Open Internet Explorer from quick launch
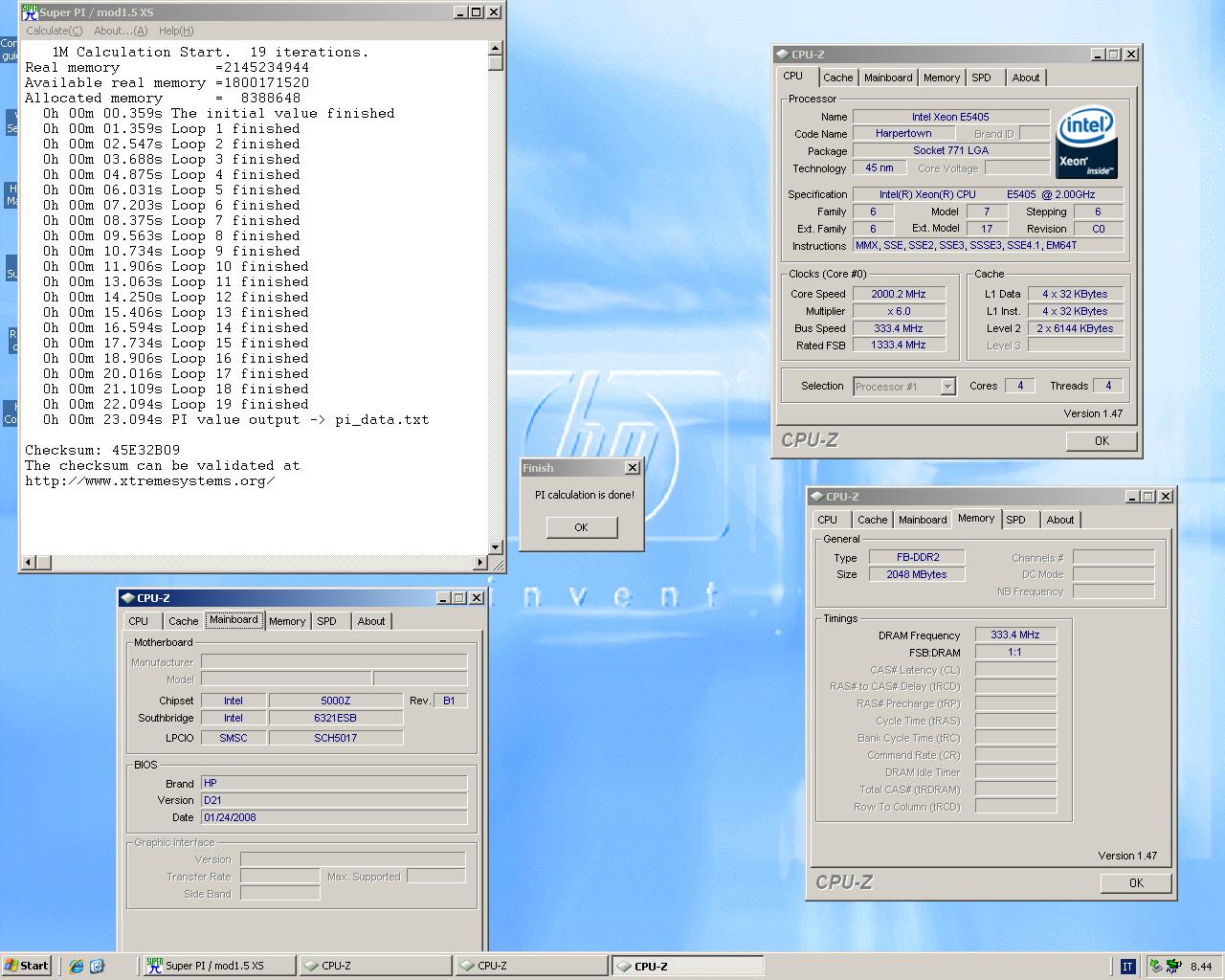1225x980 pixels. point(77,967)
